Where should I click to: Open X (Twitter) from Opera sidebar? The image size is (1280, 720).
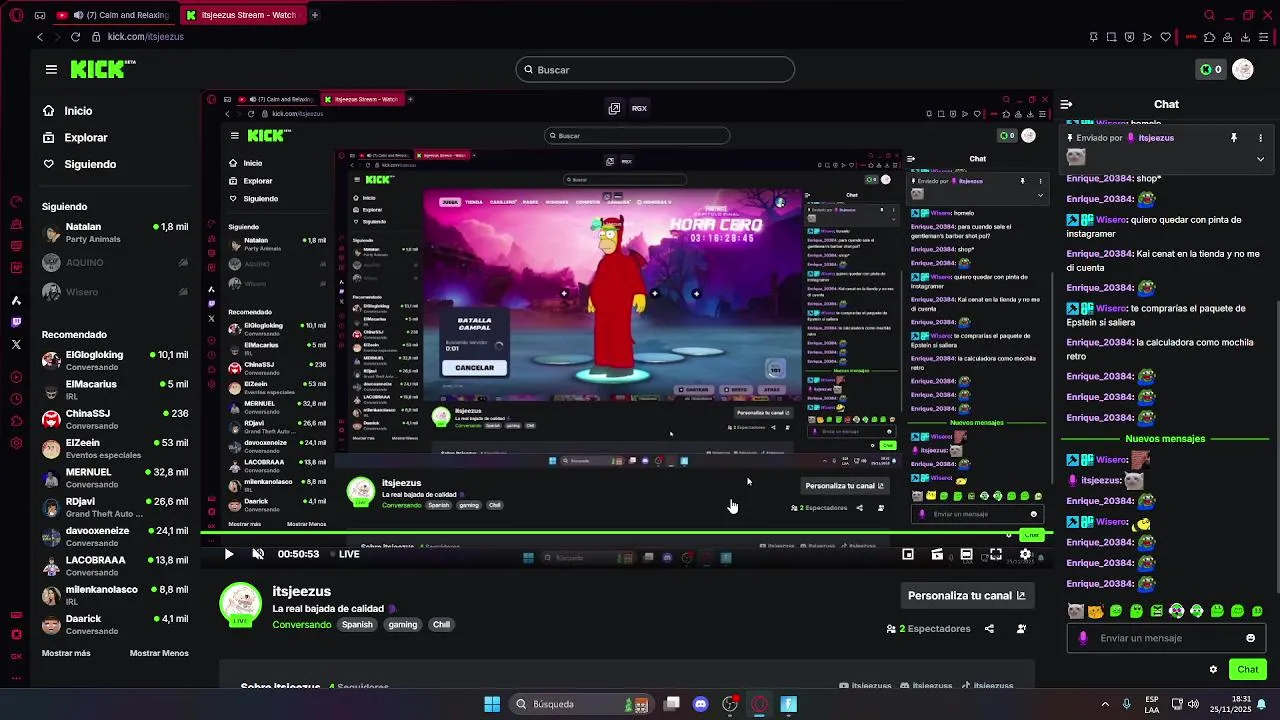[x=16, y=344]
